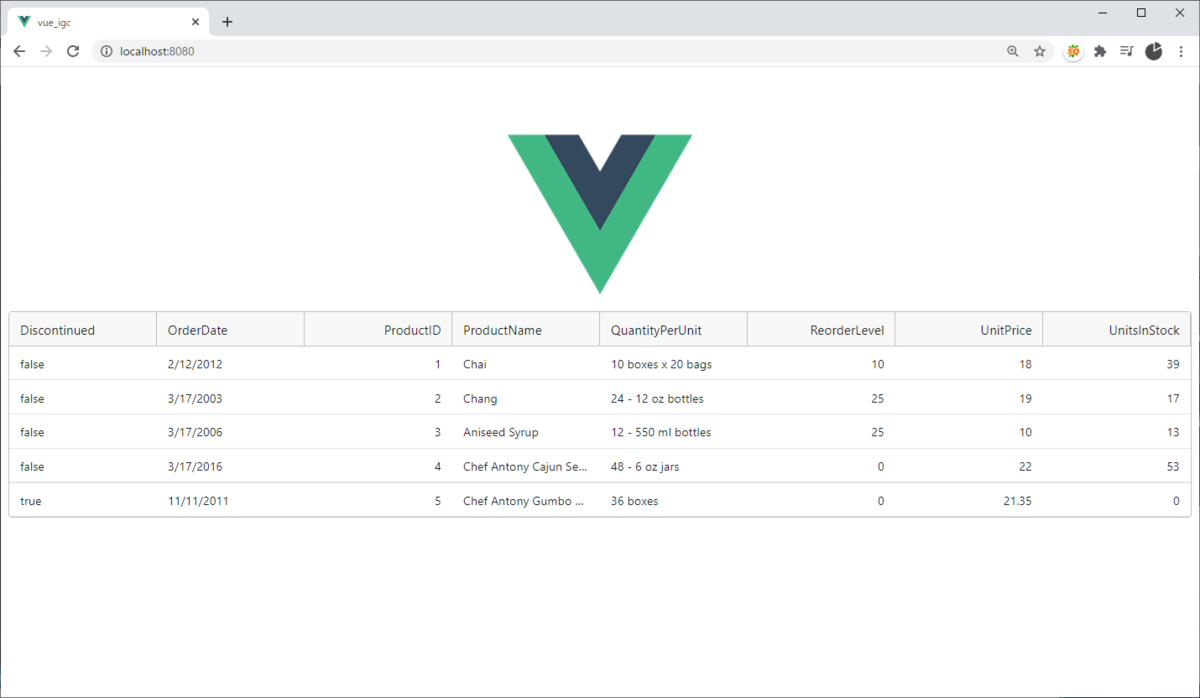Image resolution: width=1200 pixels, height=698 pixels.
Task: Select the Chang product name cell
Action: click(x=526, y=398)
